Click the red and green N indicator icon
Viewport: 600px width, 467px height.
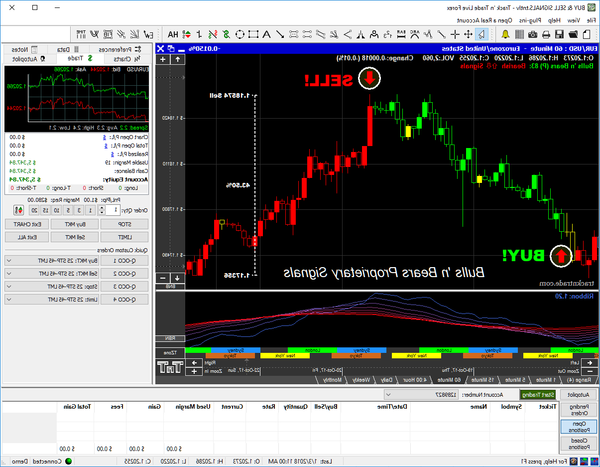pyautogui.click(x=213, y=35)
